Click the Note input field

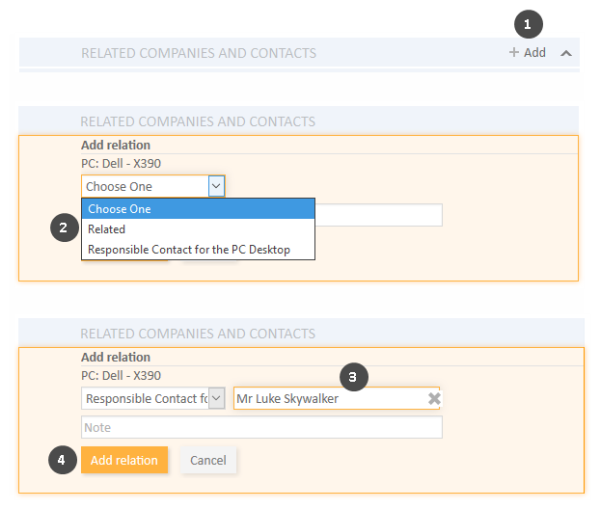262,427
